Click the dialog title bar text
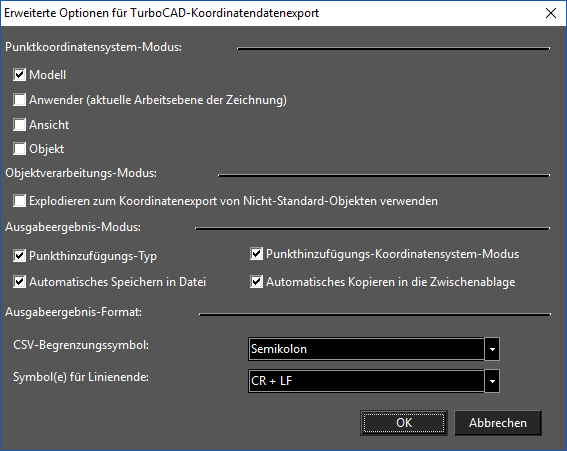This screenshot has height=451, width=567. (161, 13)
